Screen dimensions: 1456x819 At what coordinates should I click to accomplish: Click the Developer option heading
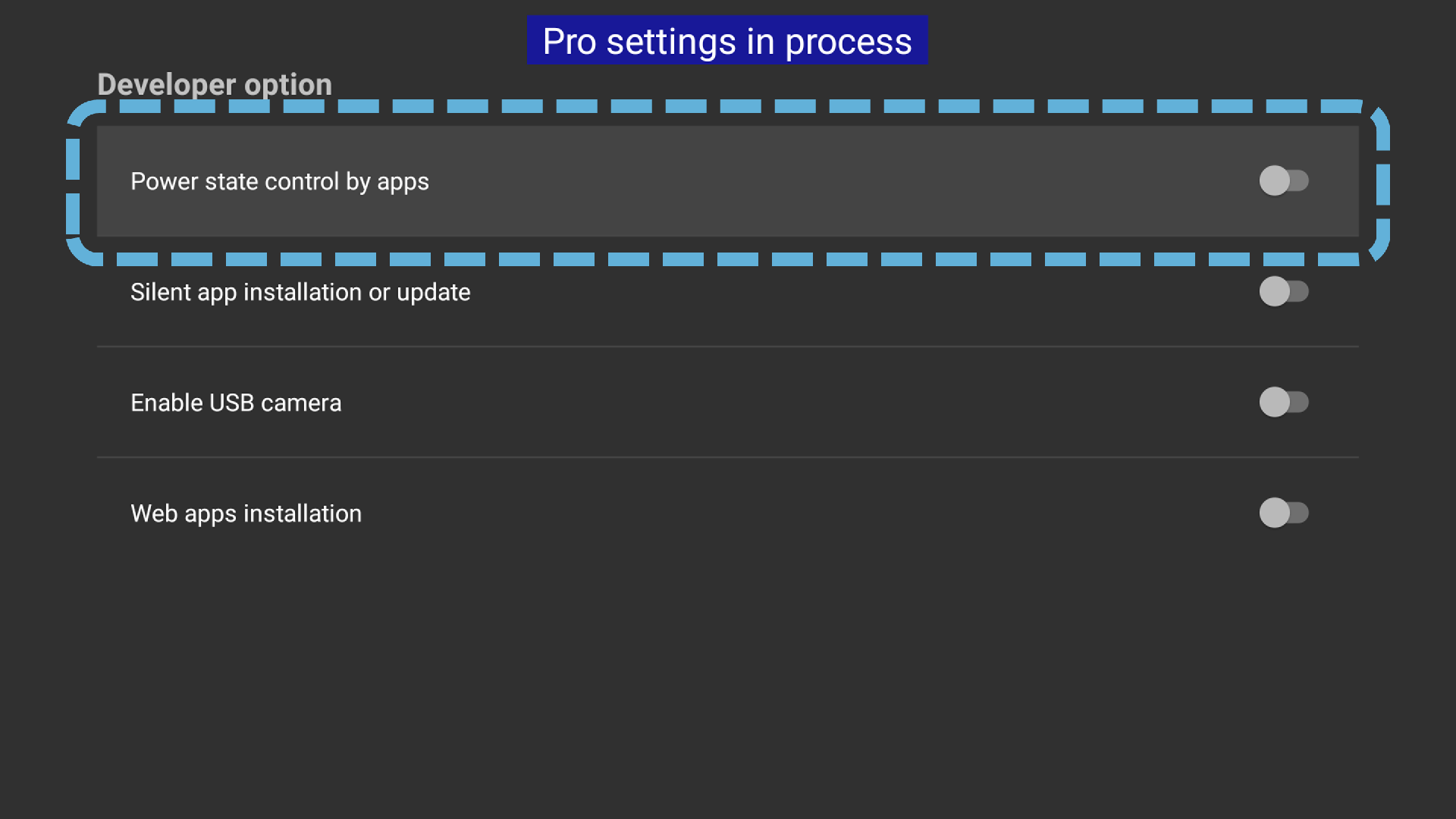click(x=215, y=85)
